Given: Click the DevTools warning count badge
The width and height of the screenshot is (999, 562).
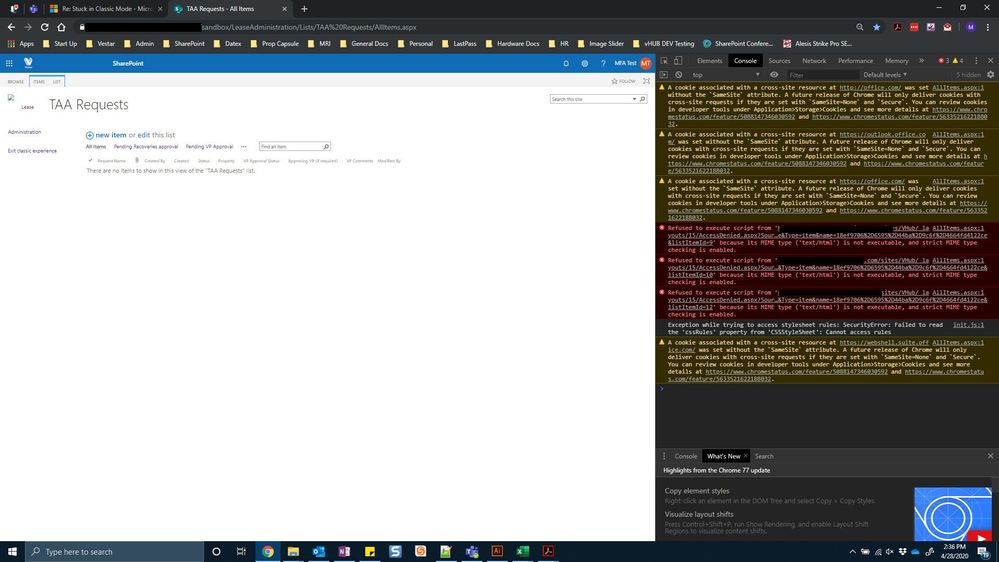Looking at the screenshot, I should 958,61.
